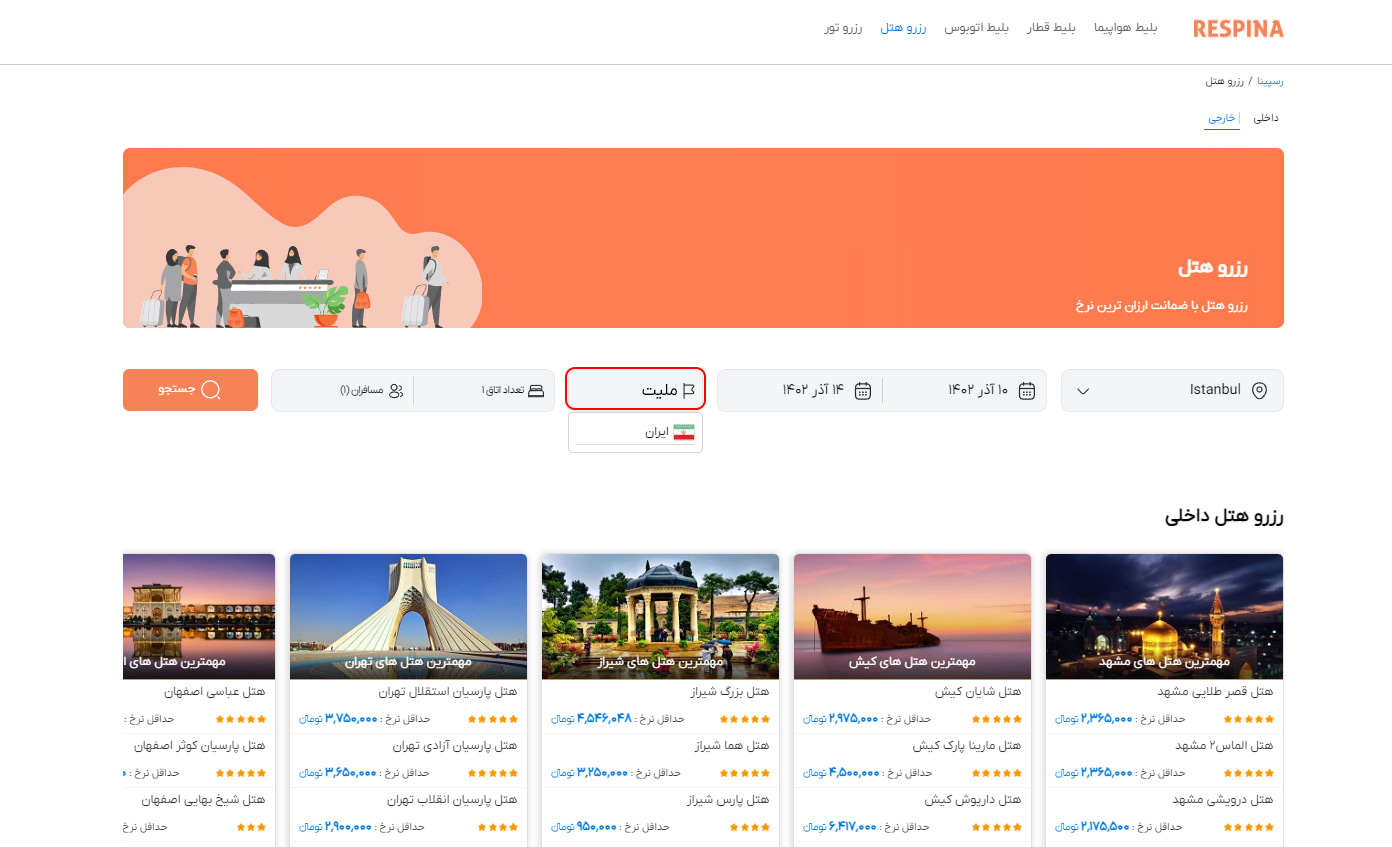The image size is (1392, 847).
Task: Select the خارجی hotel tab
Action: click(1222, 118)
